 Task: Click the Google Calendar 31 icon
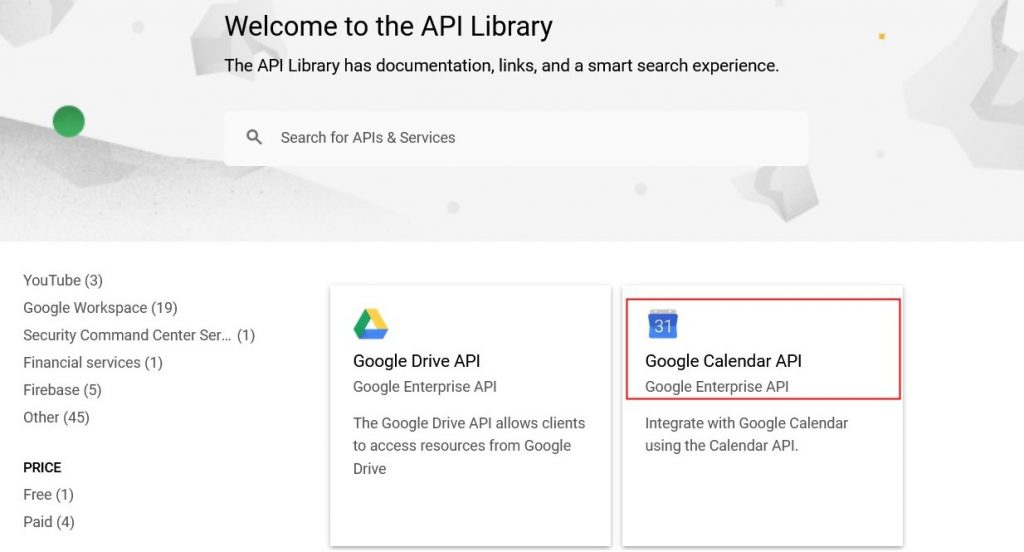(x=662, y=324)
